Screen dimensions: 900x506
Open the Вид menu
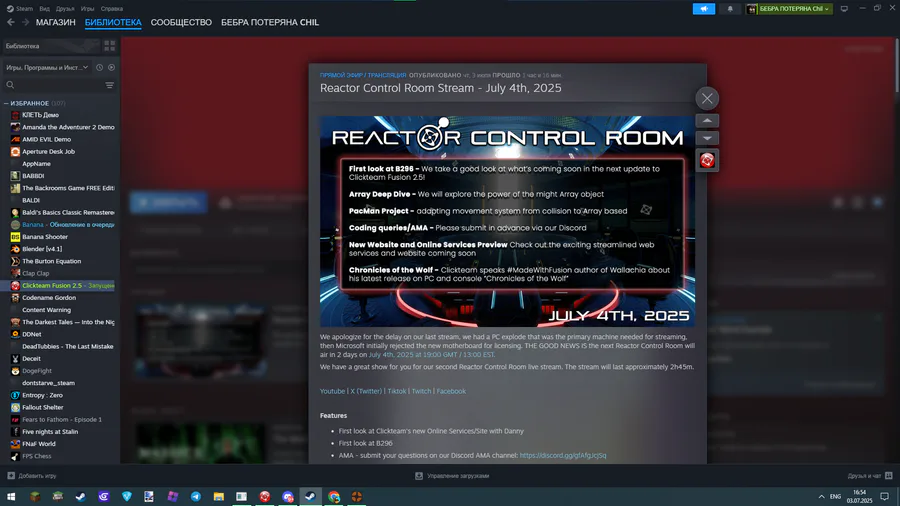click(44, 9)
